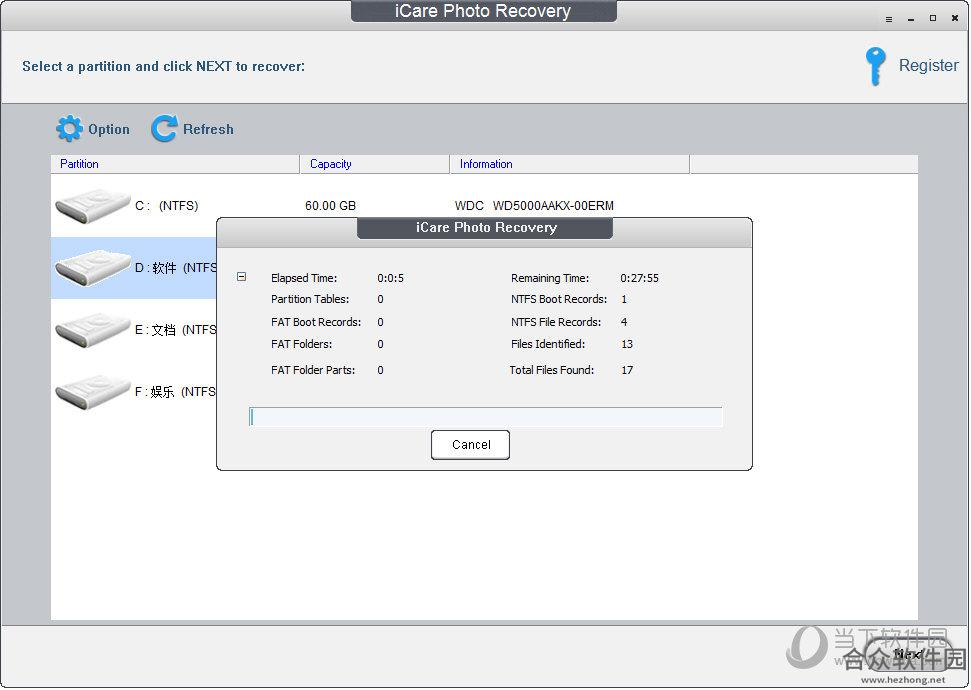Click the blue Register key icon
The height and width of the screenshot is (690, 971).
(x=875, y=66)
